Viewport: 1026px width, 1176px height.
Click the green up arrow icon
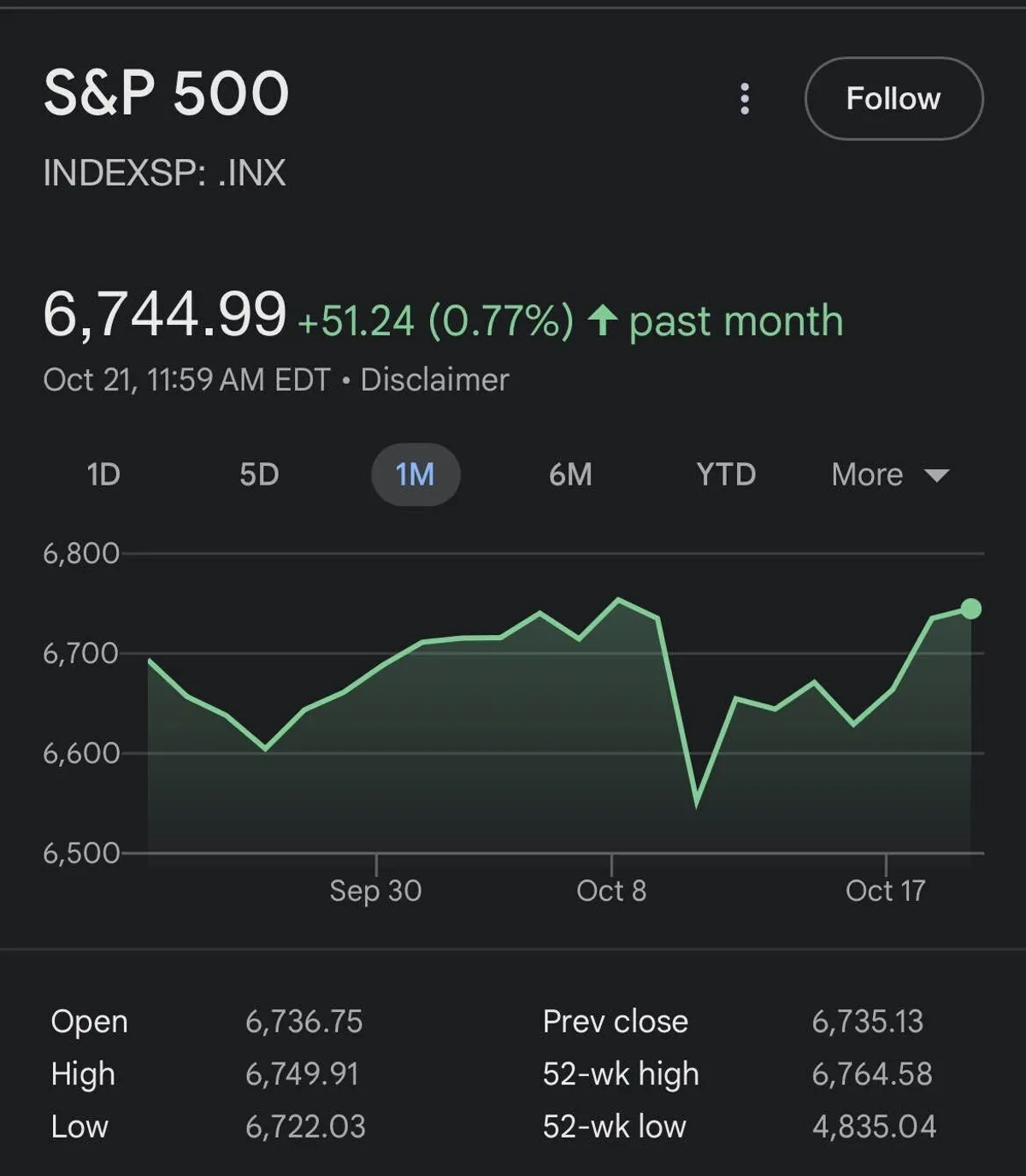tap(603, 320)
